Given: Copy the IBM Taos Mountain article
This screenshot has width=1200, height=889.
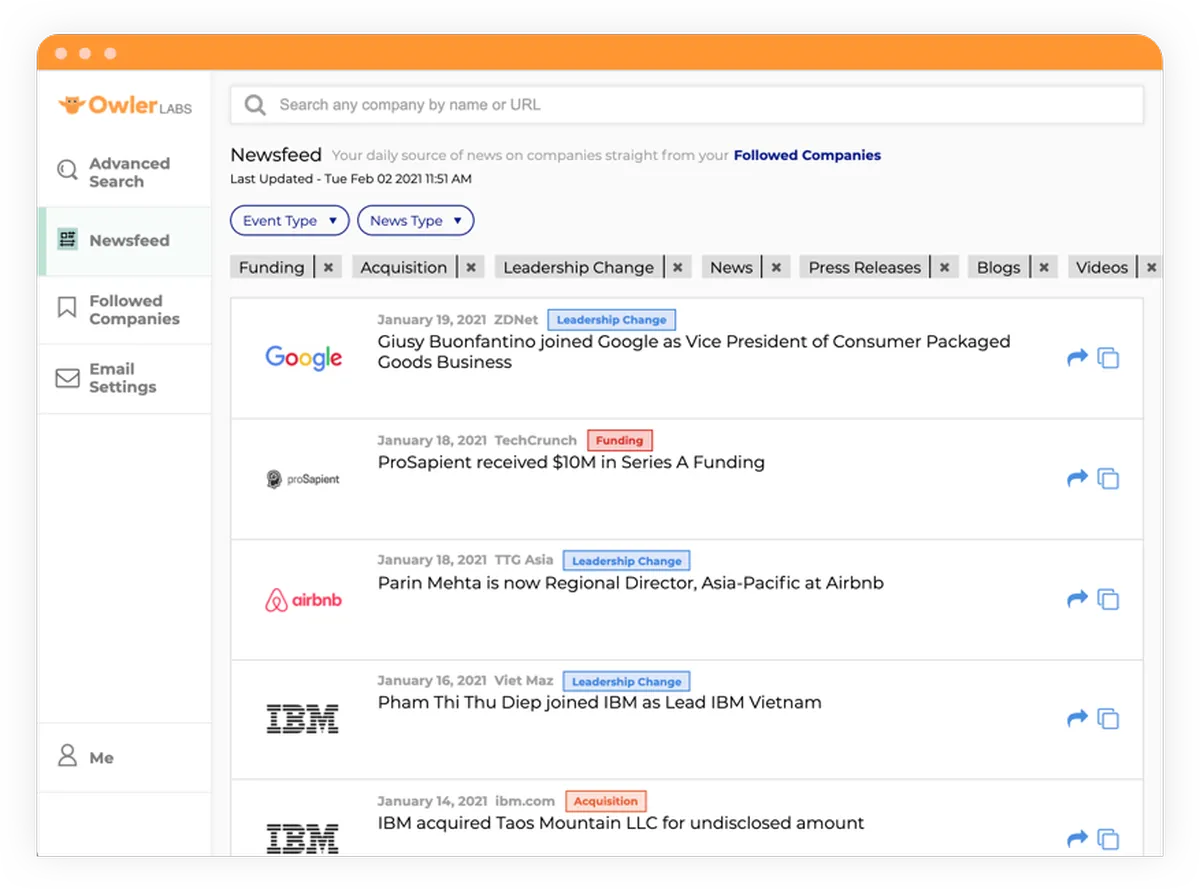Looking at the screenshot, I should (x=1108, y=838).
